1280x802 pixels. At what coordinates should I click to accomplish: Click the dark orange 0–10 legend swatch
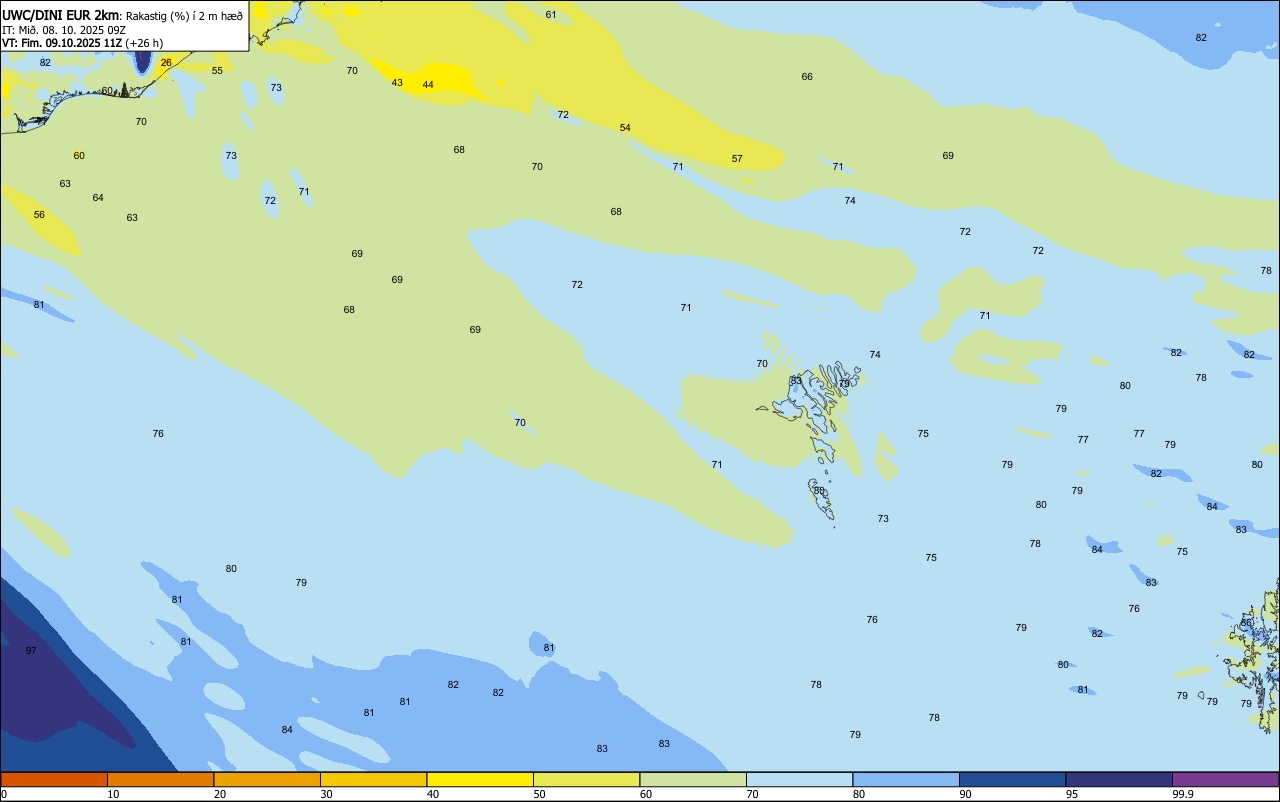[x=54, y=779]
